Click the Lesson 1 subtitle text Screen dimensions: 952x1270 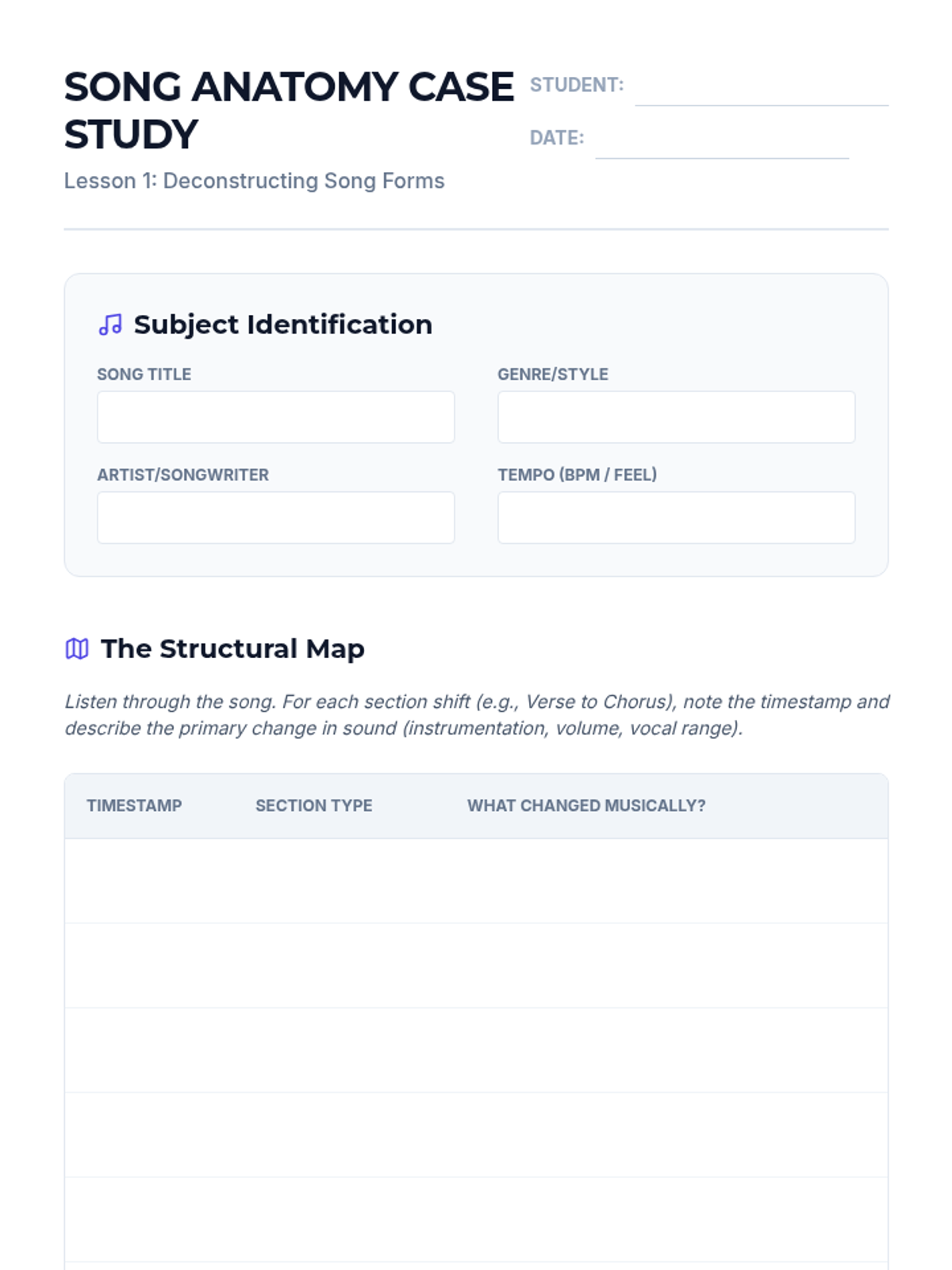click(254, 181)
